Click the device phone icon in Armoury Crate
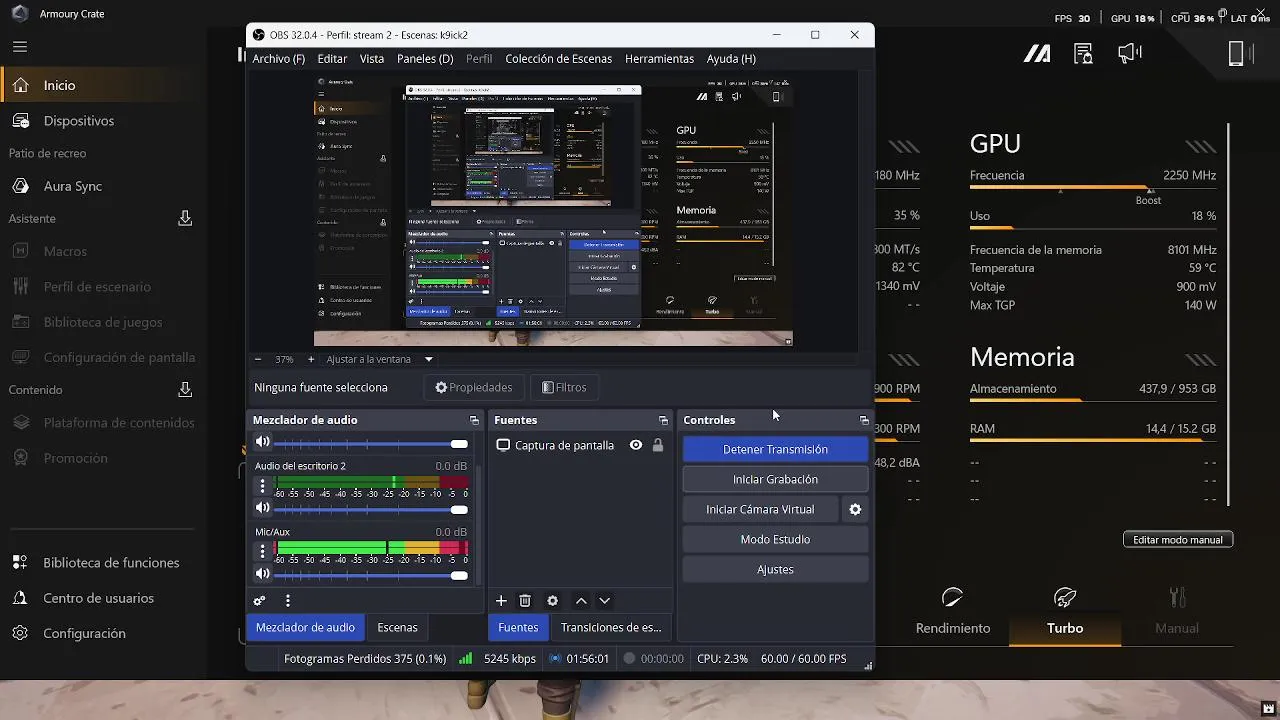The height and width of the screenshot is (720, 1280). [x=1237, y=54]
